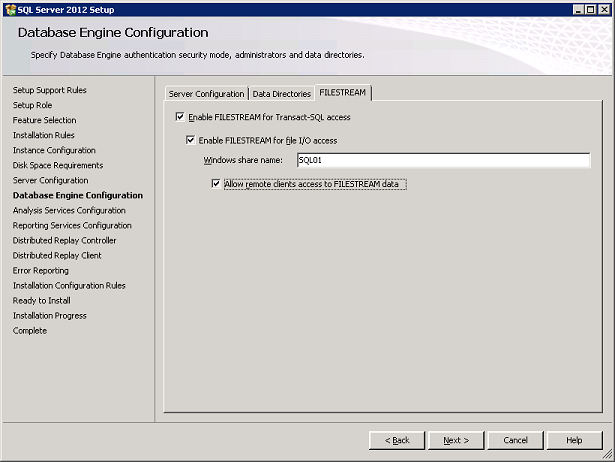615x462 pixels.
Task: Click the Windows share name label
Action: tap(243, 160)
